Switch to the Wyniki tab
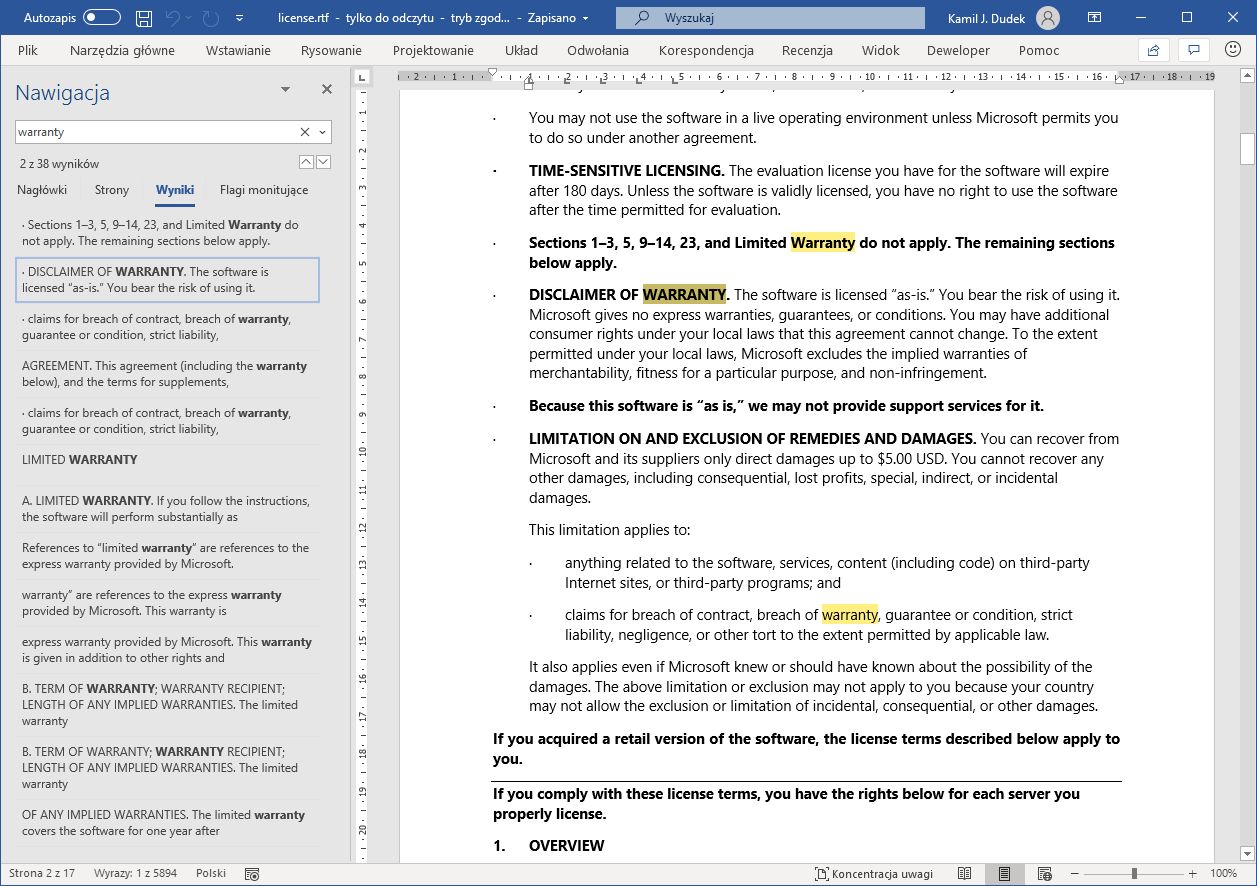Screen dimensions: 1257x886 tap(175, 190)
